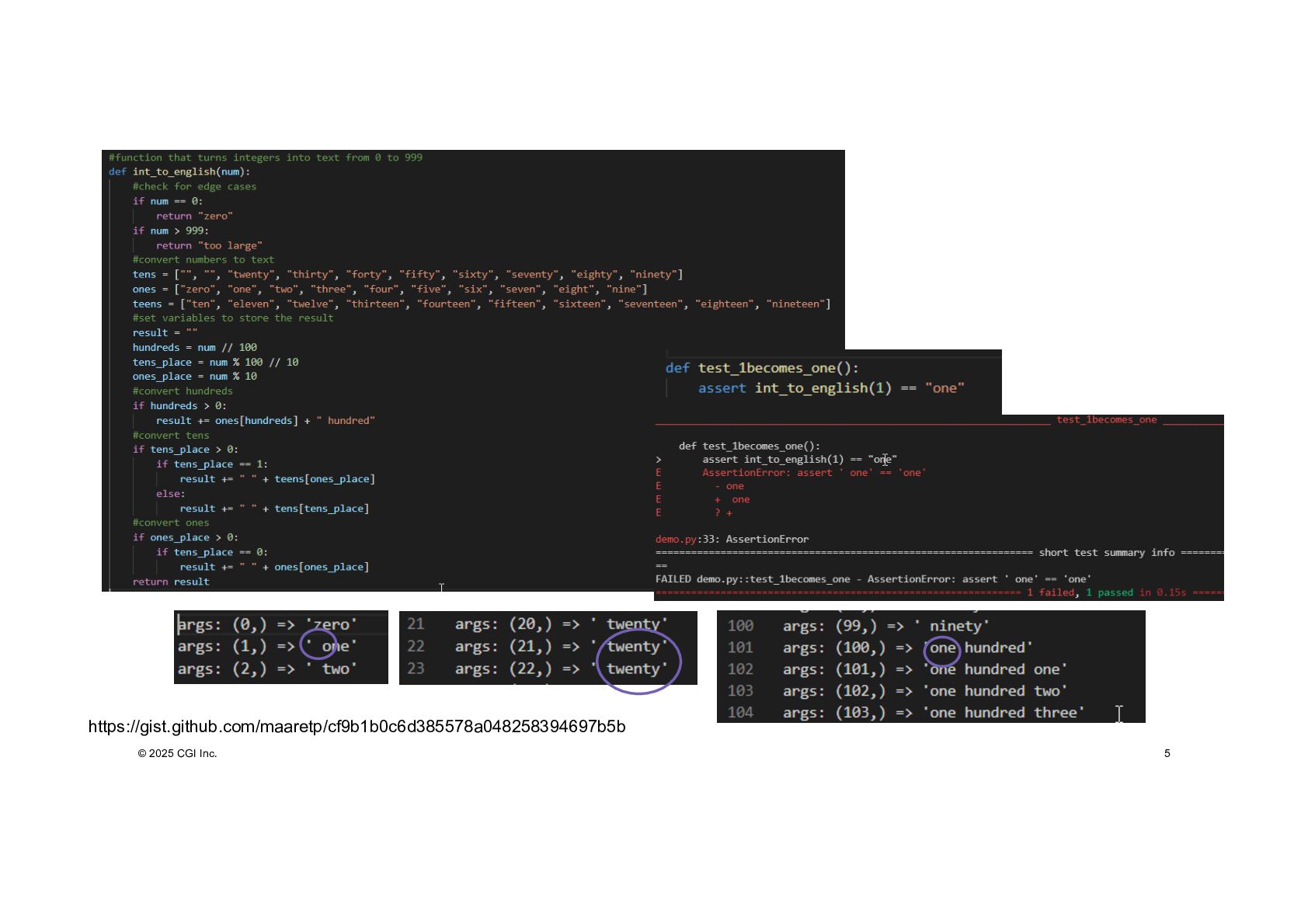
Task: Click the red 'test_1becomes_one' header in pytest output
Action: 1106,420
